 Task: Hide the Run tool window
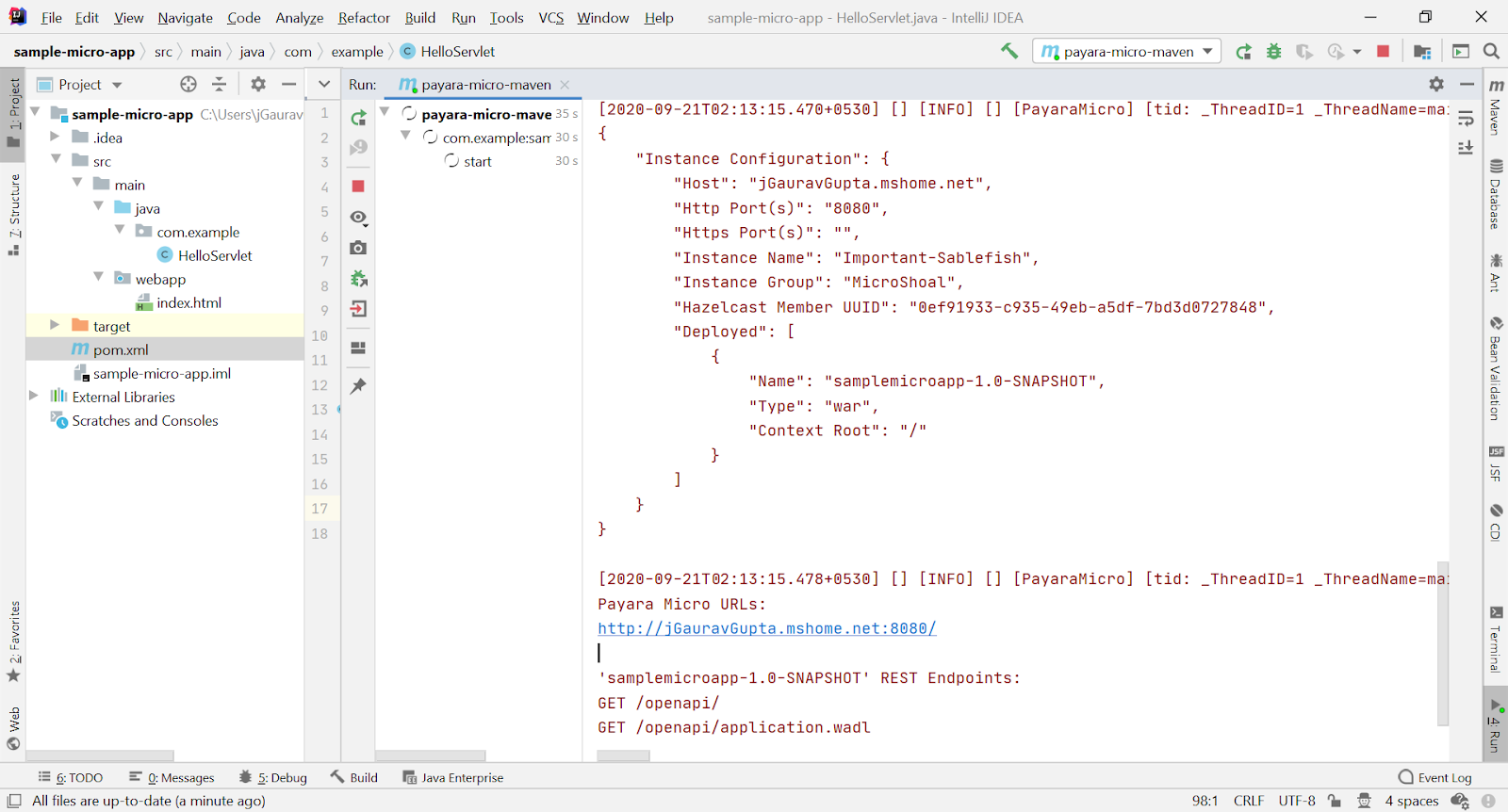point(1467,85)
